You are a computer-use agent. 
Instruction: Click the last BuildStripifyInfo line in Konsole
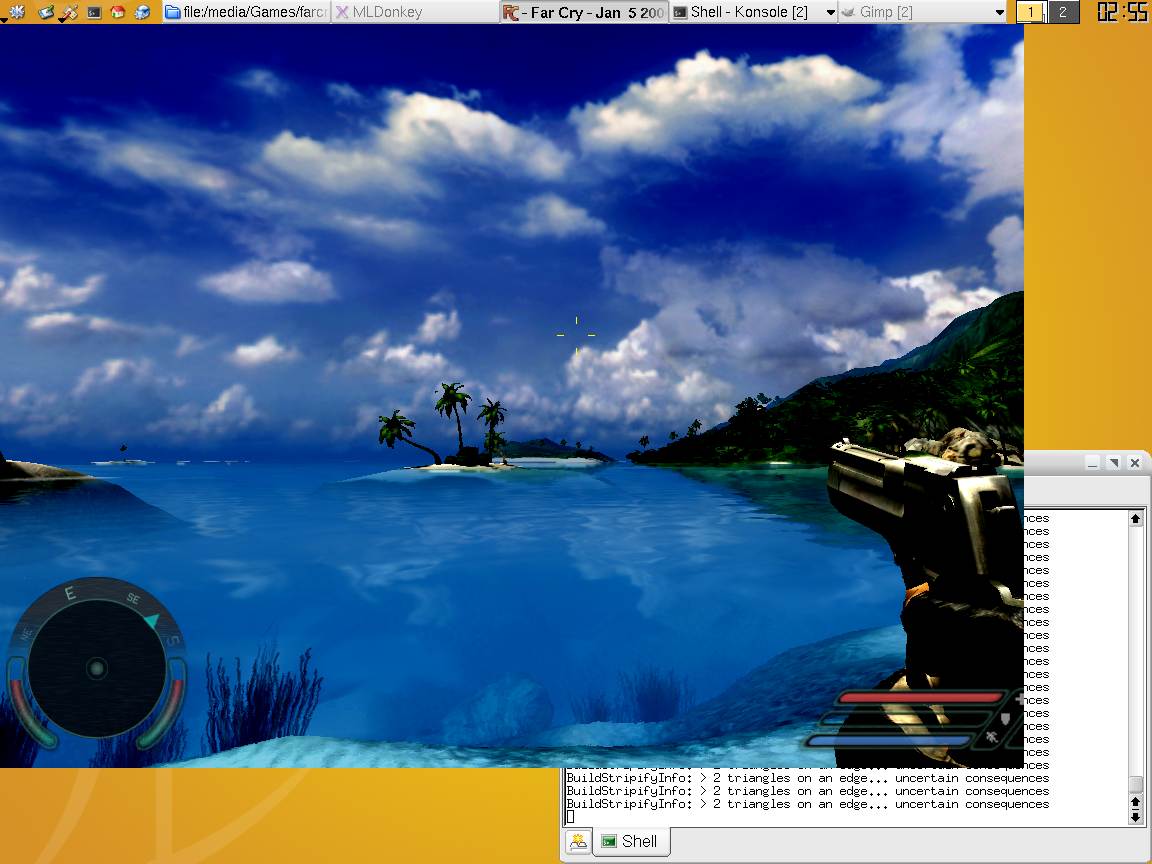(x=807, y=804)
